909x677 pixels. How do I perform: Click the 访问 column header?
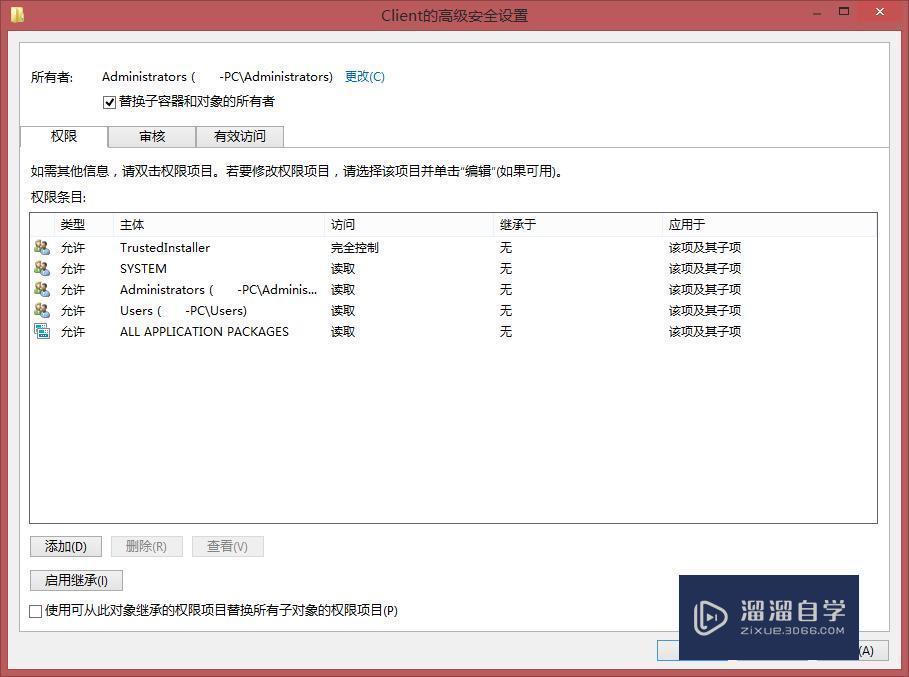(343, 224)
